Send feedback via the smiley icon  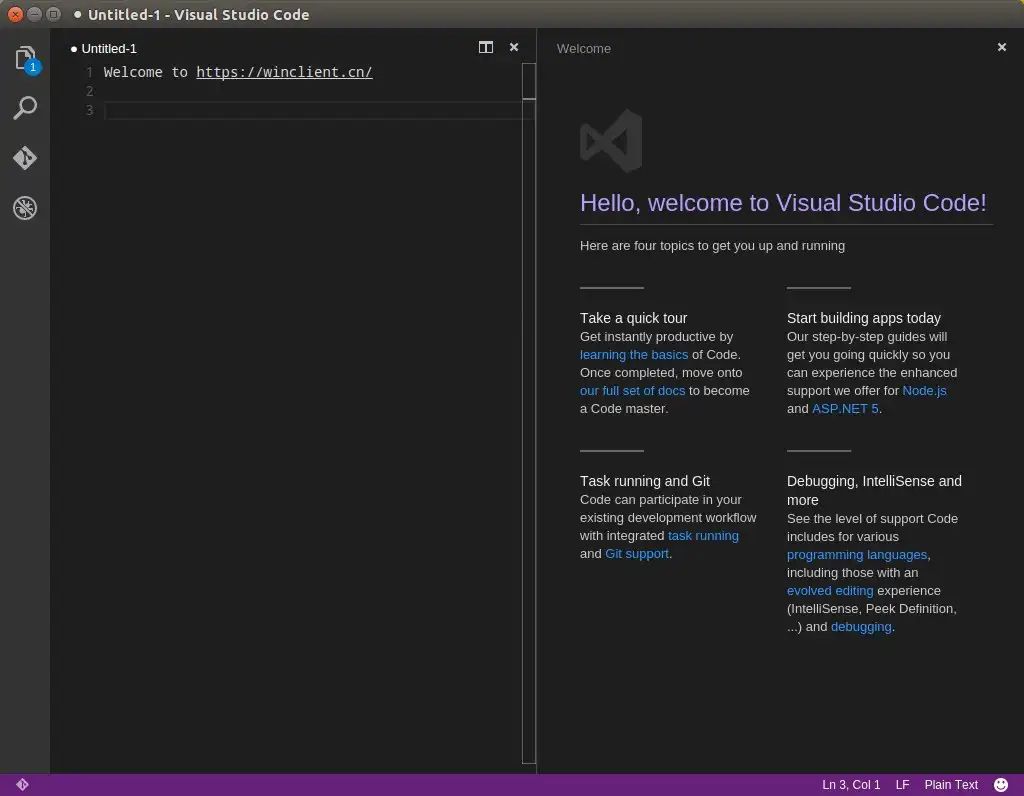pyautogui.click(x=1000, y=784)
